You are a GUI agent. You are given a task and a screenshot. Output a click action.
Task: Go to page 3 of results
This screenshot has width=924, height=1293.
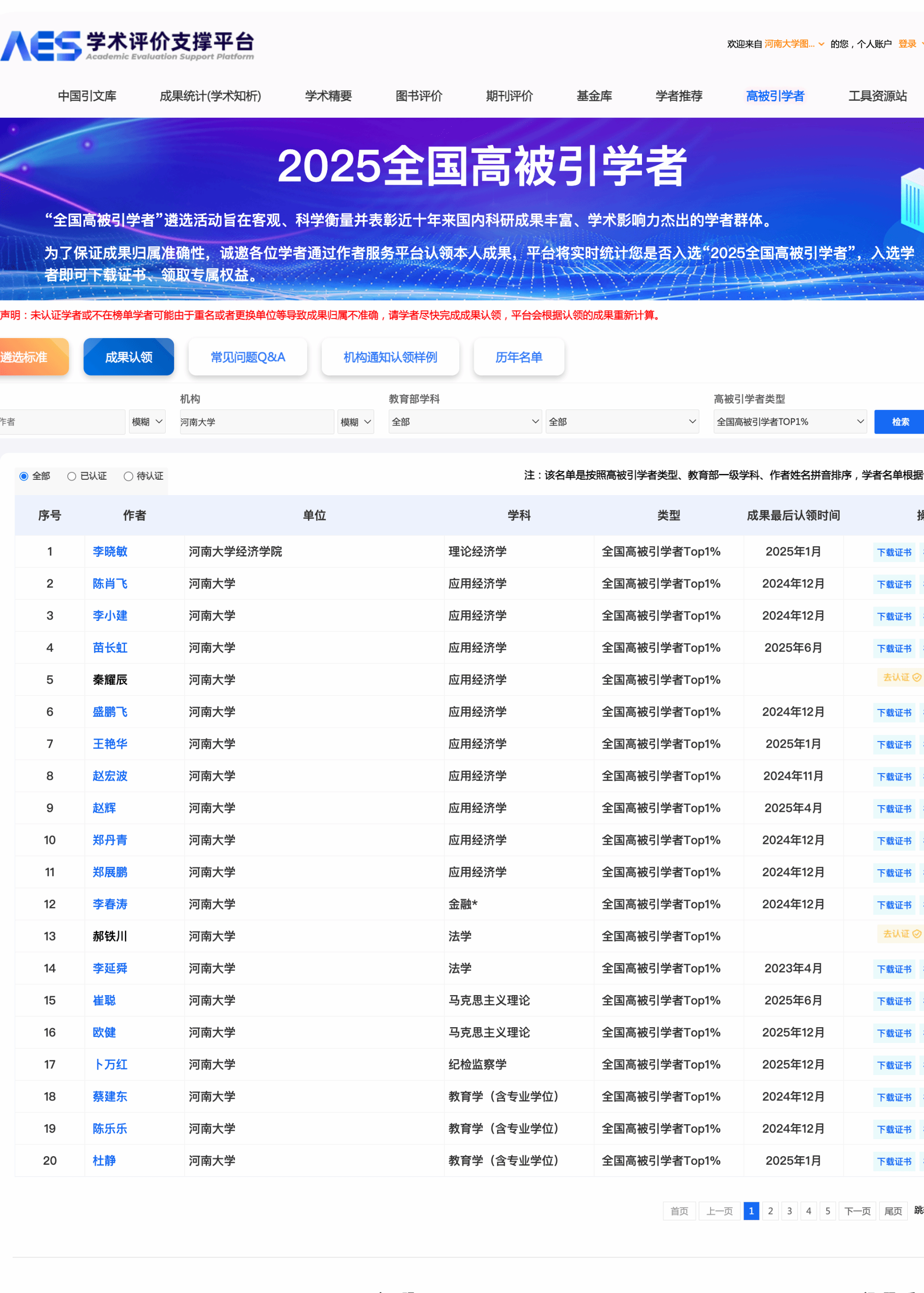tap(789, 1211)
